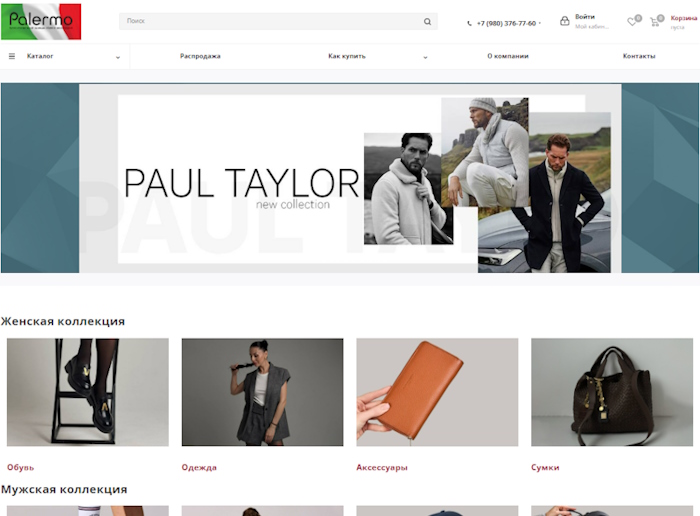Image resolution: width=700 pixels, height=516 pixels.
Task: Click the Войти login link
Action: [585, 17]
